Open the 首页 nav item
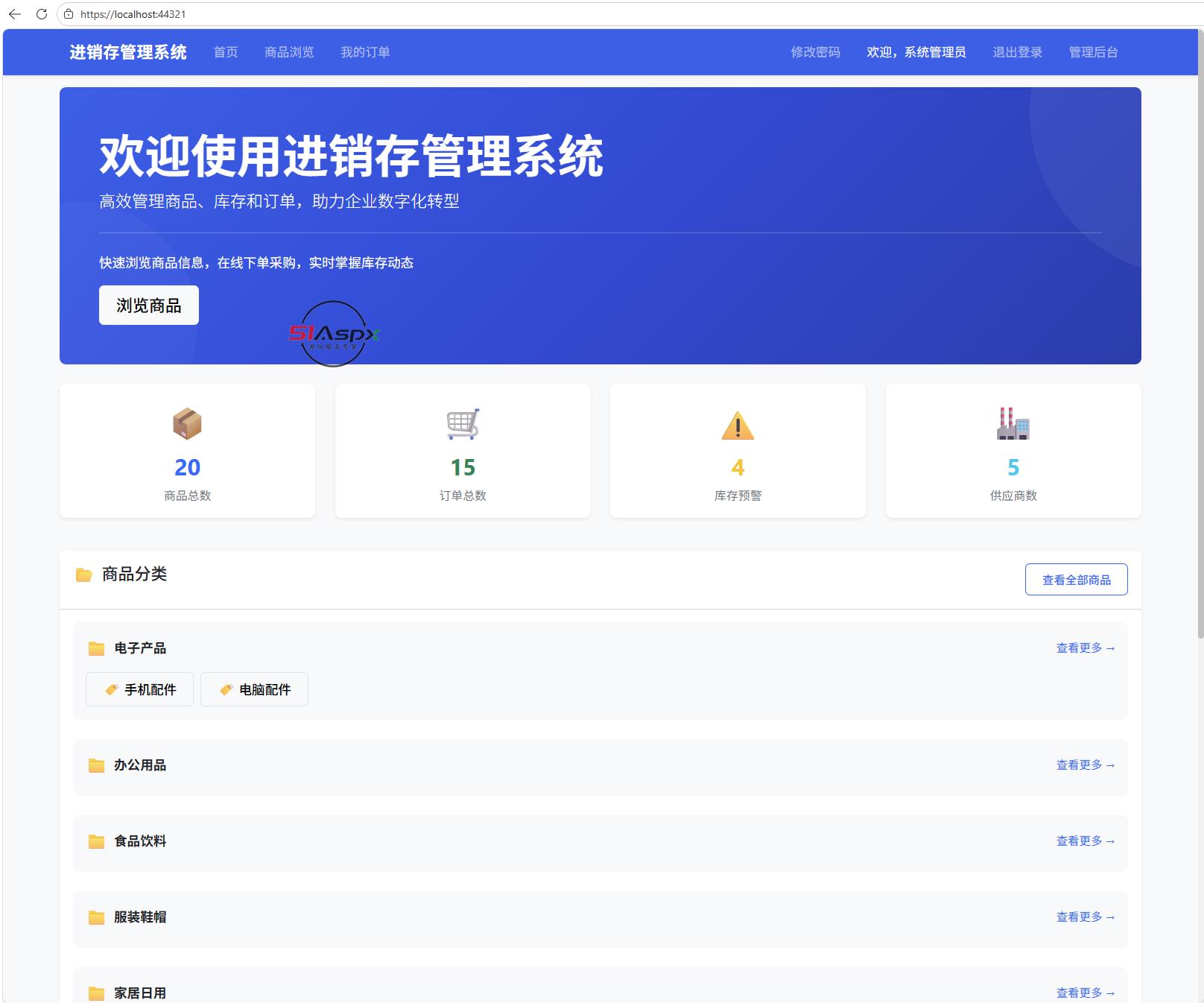 (x=226, y=52)
